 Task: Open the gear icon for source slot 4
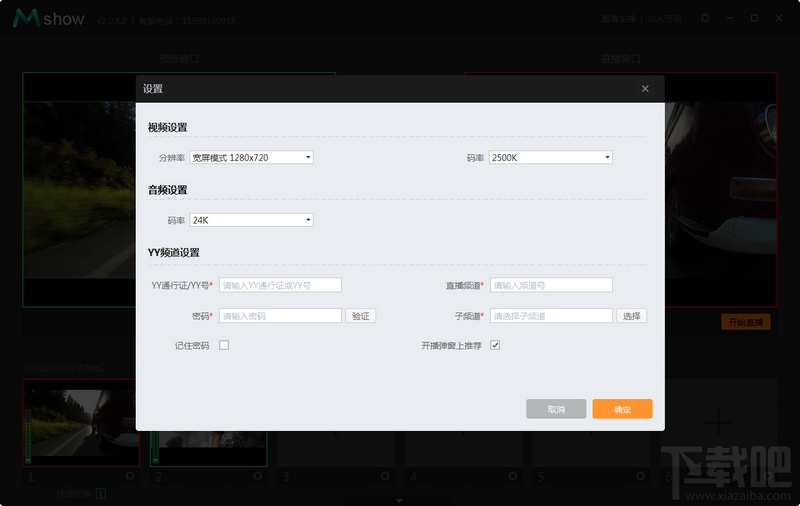[x=513, y=476]
